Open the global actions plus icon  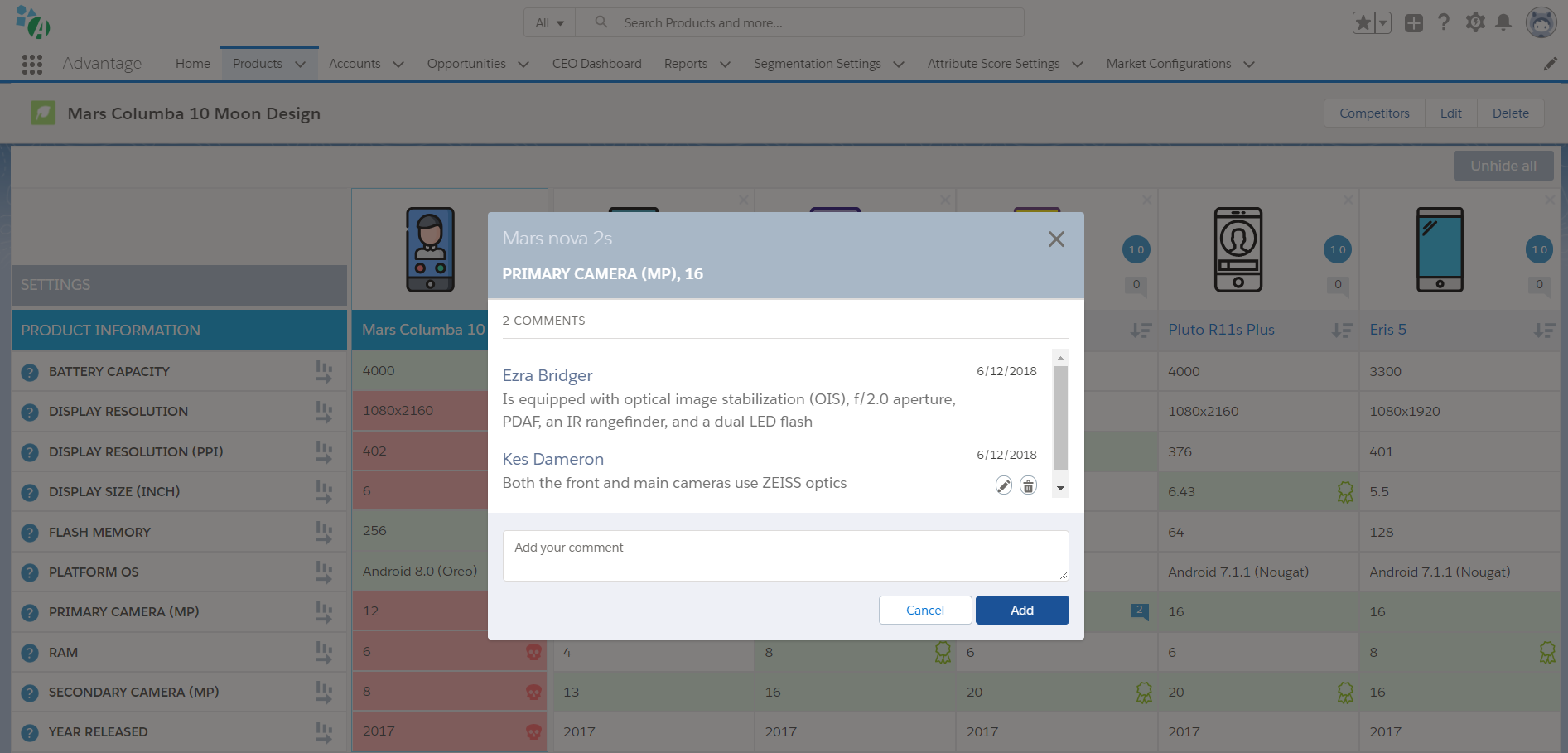(x=1414, y=23)
